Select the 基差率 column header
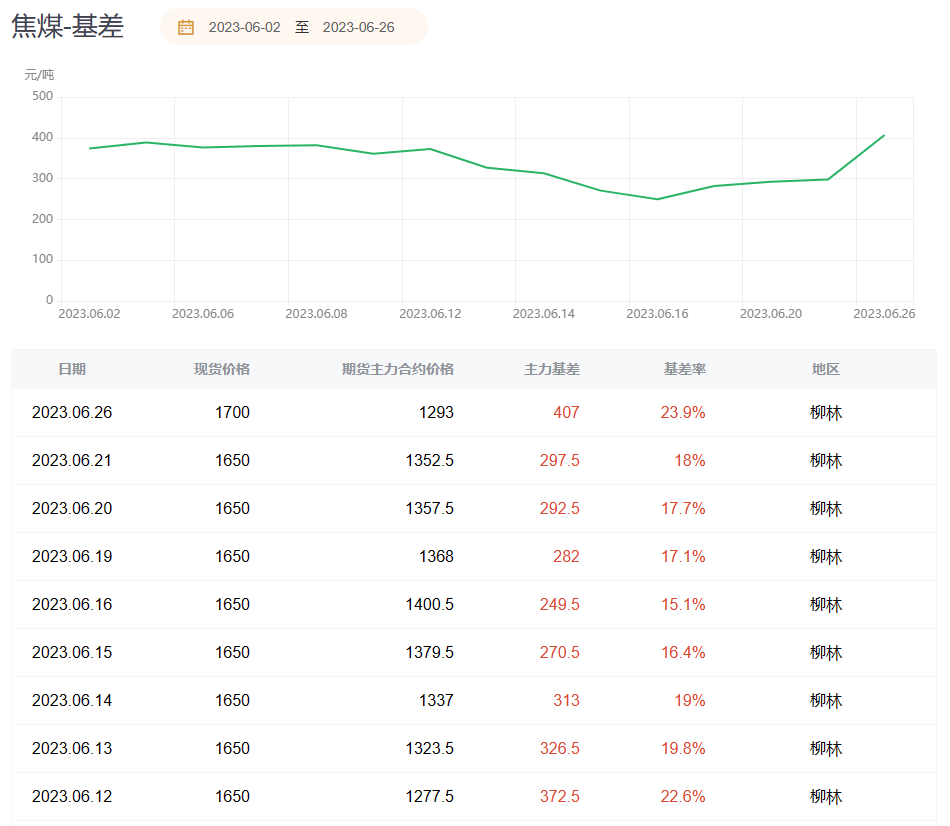This screenshot has height=826, width=950. click(685, 369)
